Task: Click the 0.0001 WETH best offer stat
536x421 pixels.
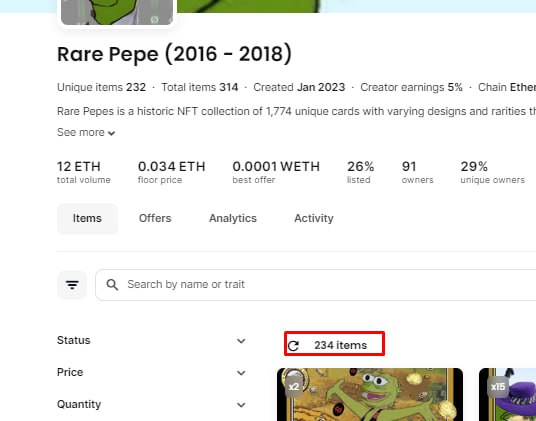Action: point(276,172)
